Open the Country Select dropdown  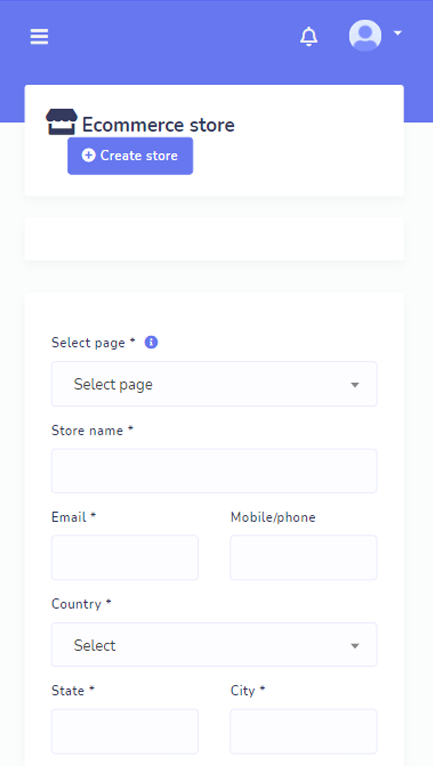click(214, 644)
